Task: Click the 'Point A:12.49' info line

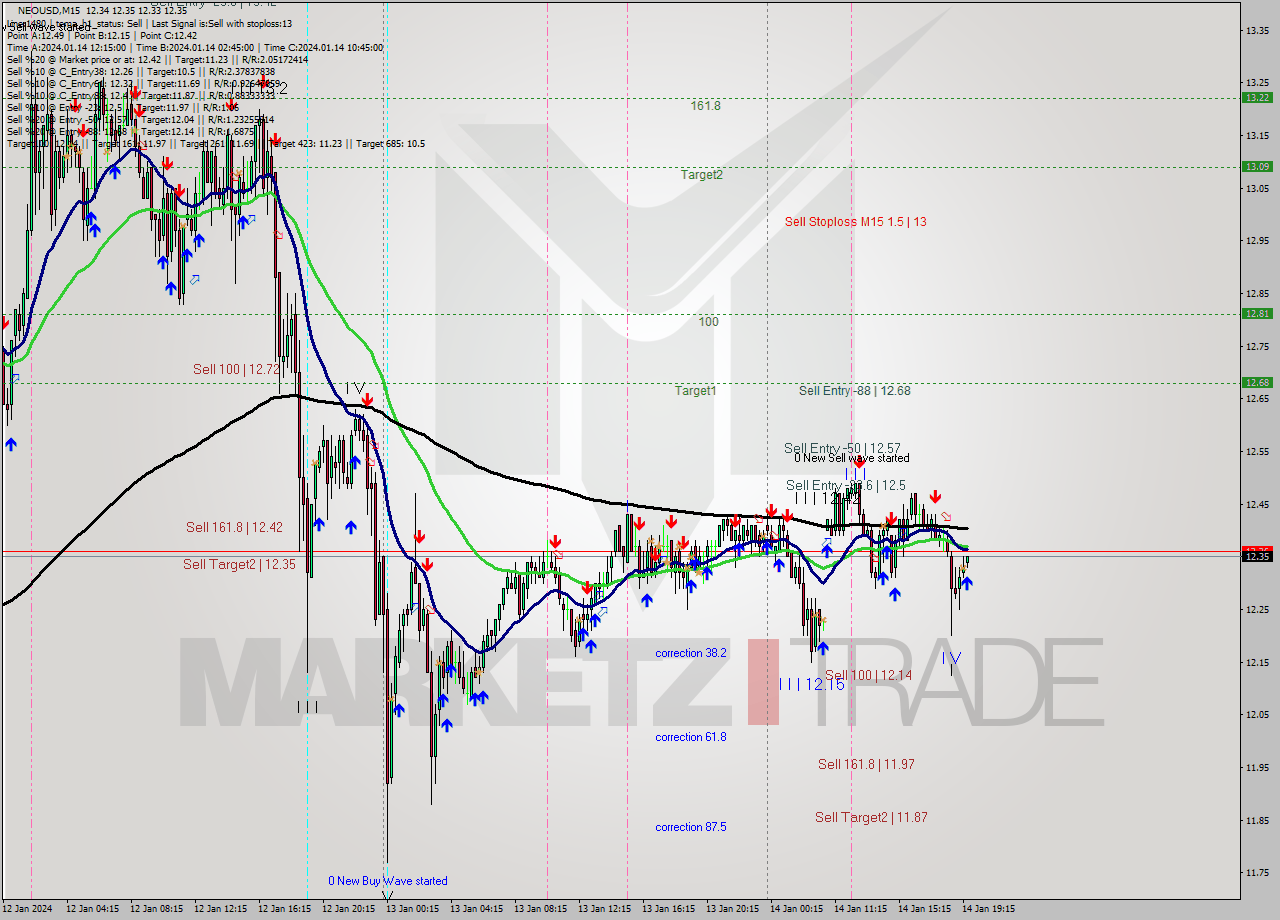Action: [36, 35]
